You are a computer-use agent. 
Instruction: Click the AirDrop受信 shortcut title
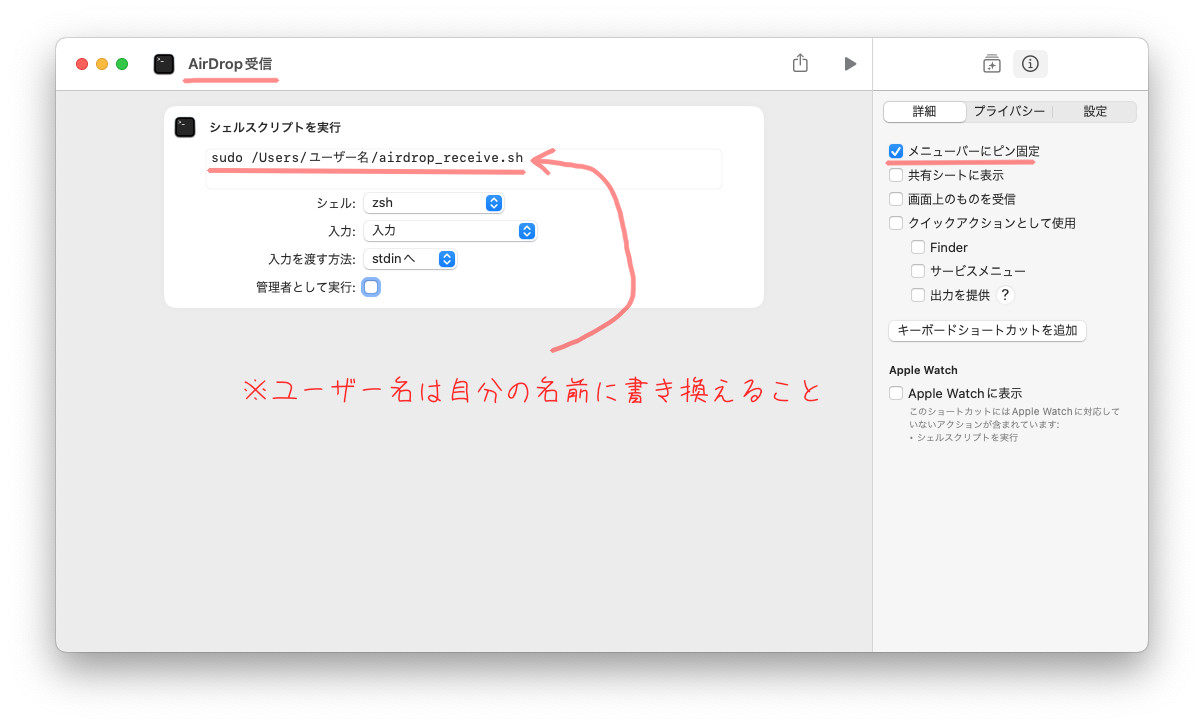[230, 64]
